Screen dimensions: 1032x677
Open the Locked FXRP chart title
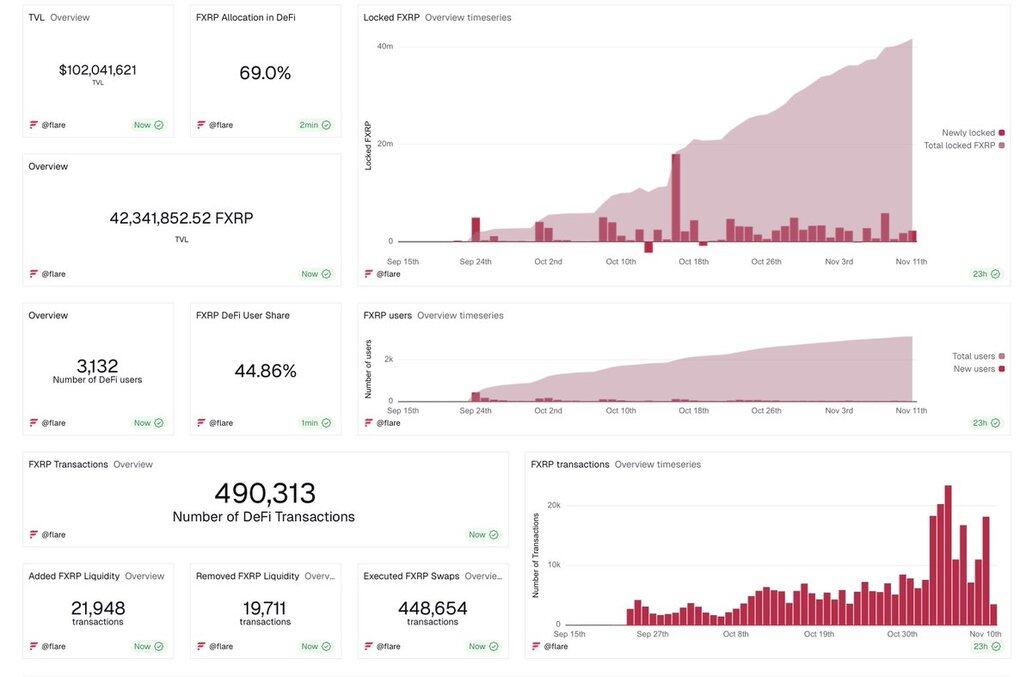coord(392,18)
